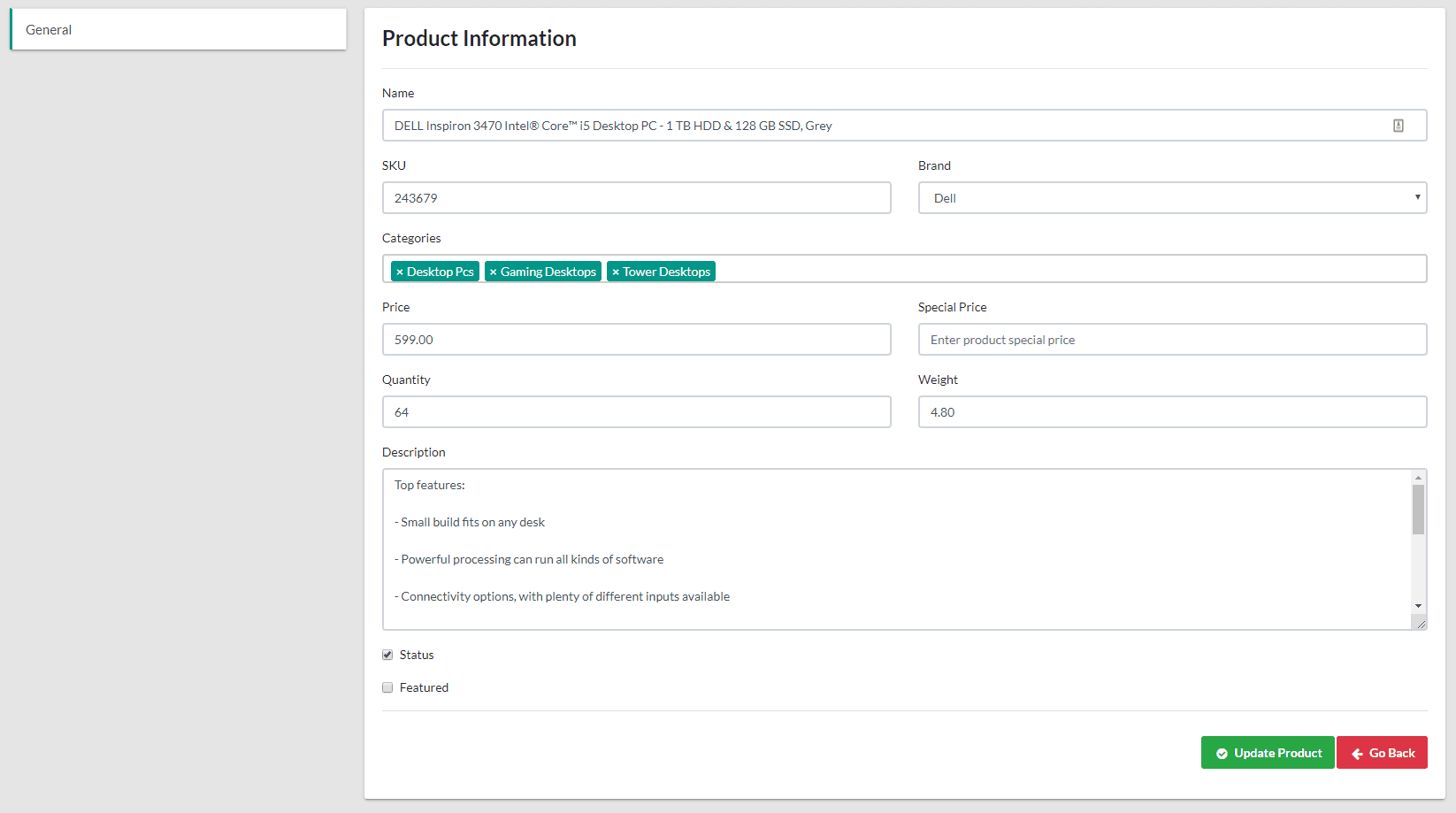Remove the Tower Desktops category tag
The image size is (1456, 813).
coord(616,272)
